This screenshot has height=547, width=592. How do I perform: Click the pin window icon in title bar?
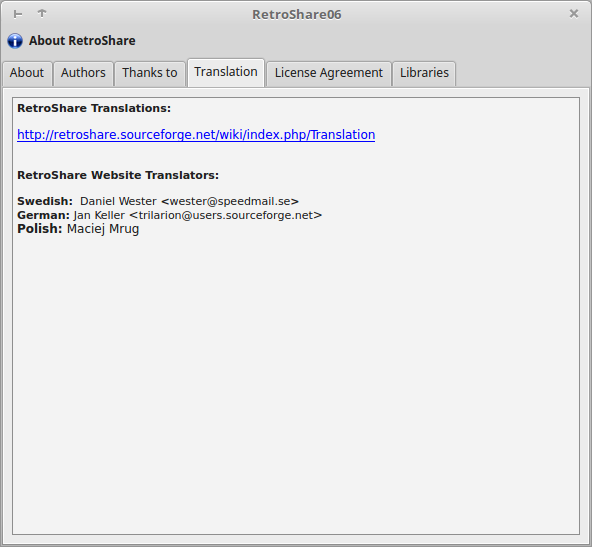click(18, 14)
